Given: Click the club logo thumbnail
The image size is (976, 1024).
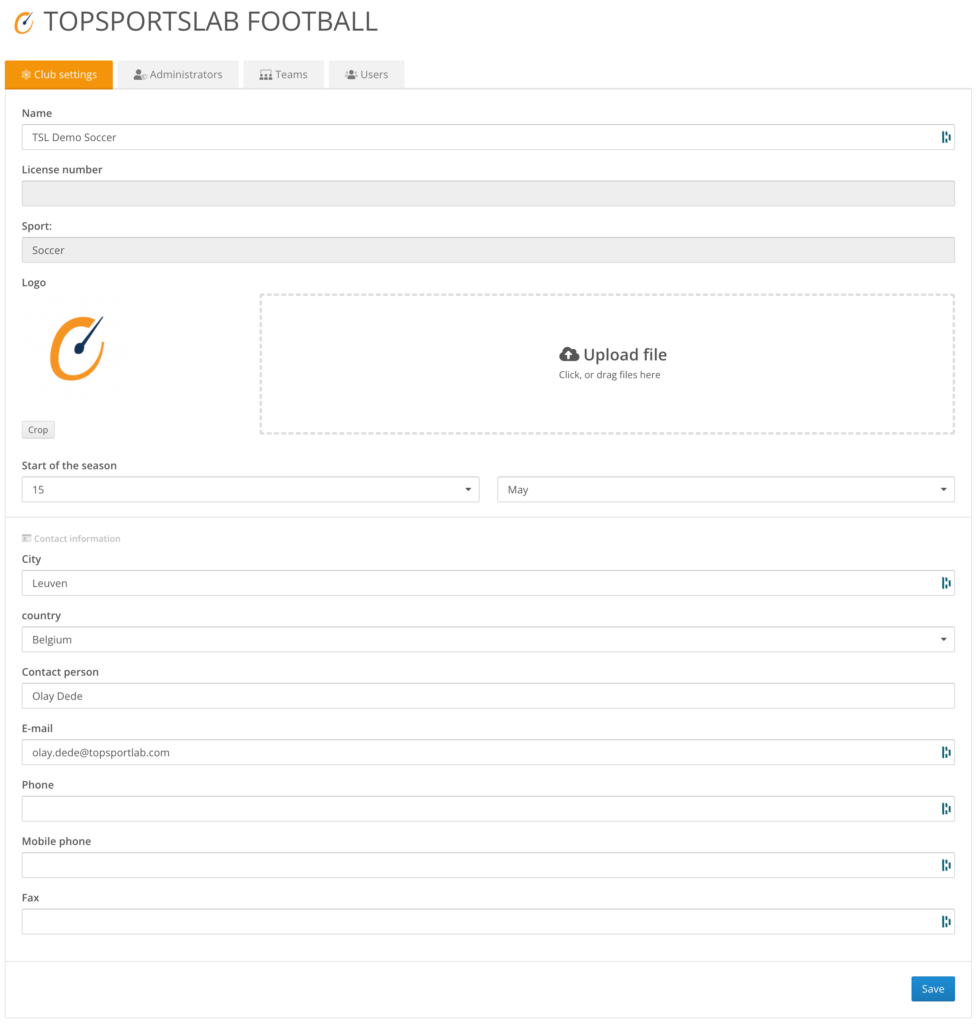Looking at the screenshot, I should [77, 348].
